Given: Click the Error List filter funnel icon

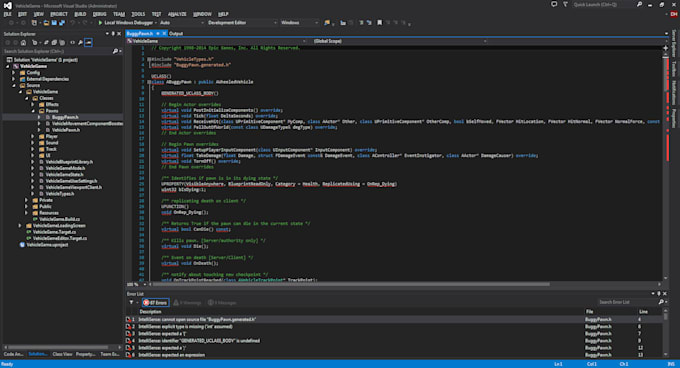Looking at the screenshot, I should coord(131,303).
